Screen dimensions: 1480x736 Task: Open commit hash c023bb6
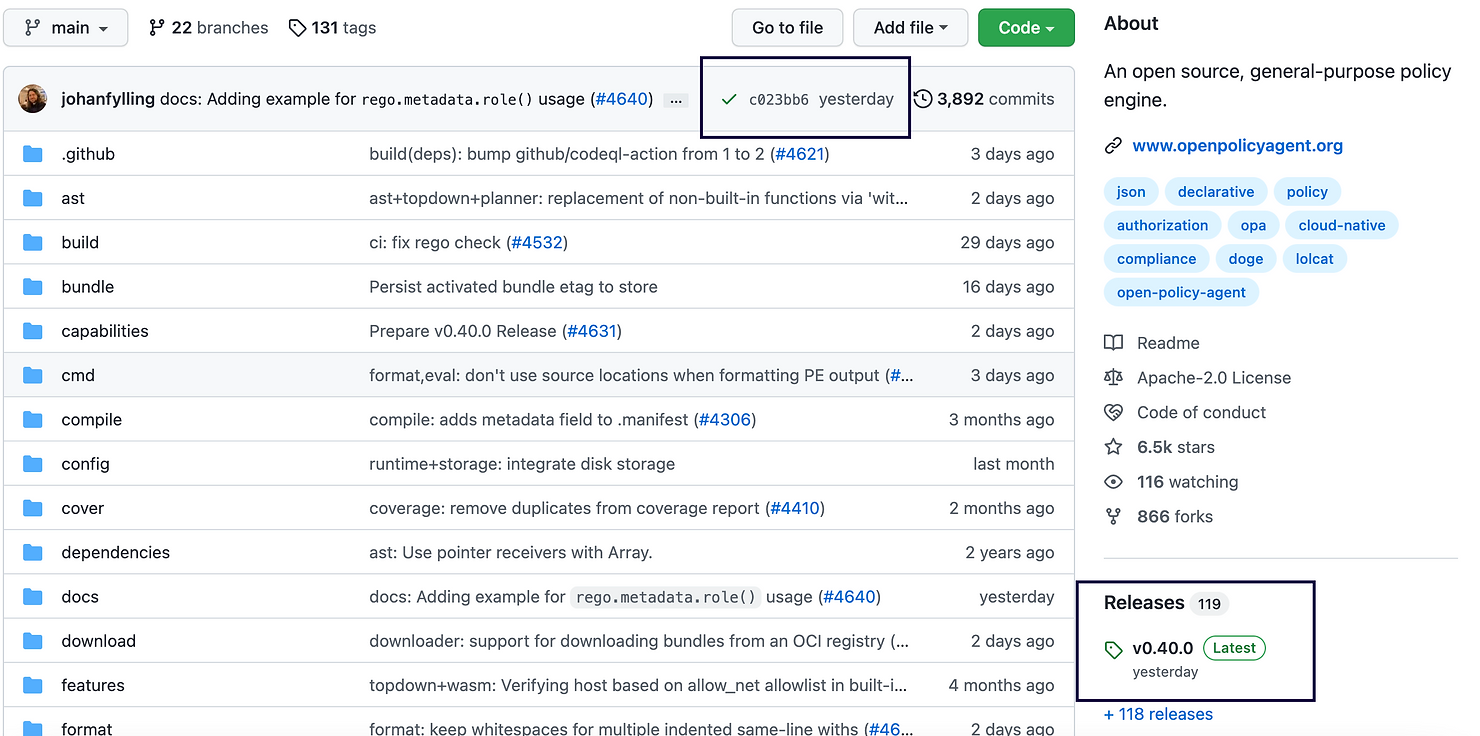tap(778, 99)
